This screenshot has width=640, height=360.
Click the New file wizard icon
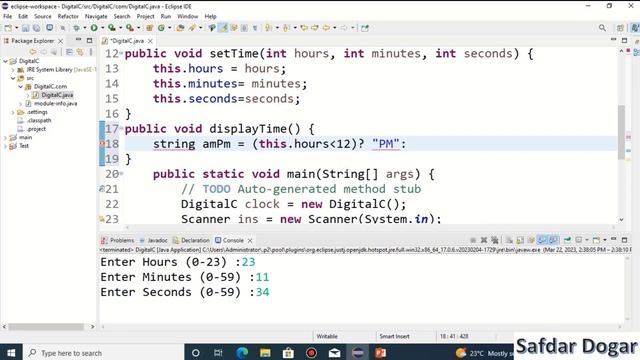(8, 28)
